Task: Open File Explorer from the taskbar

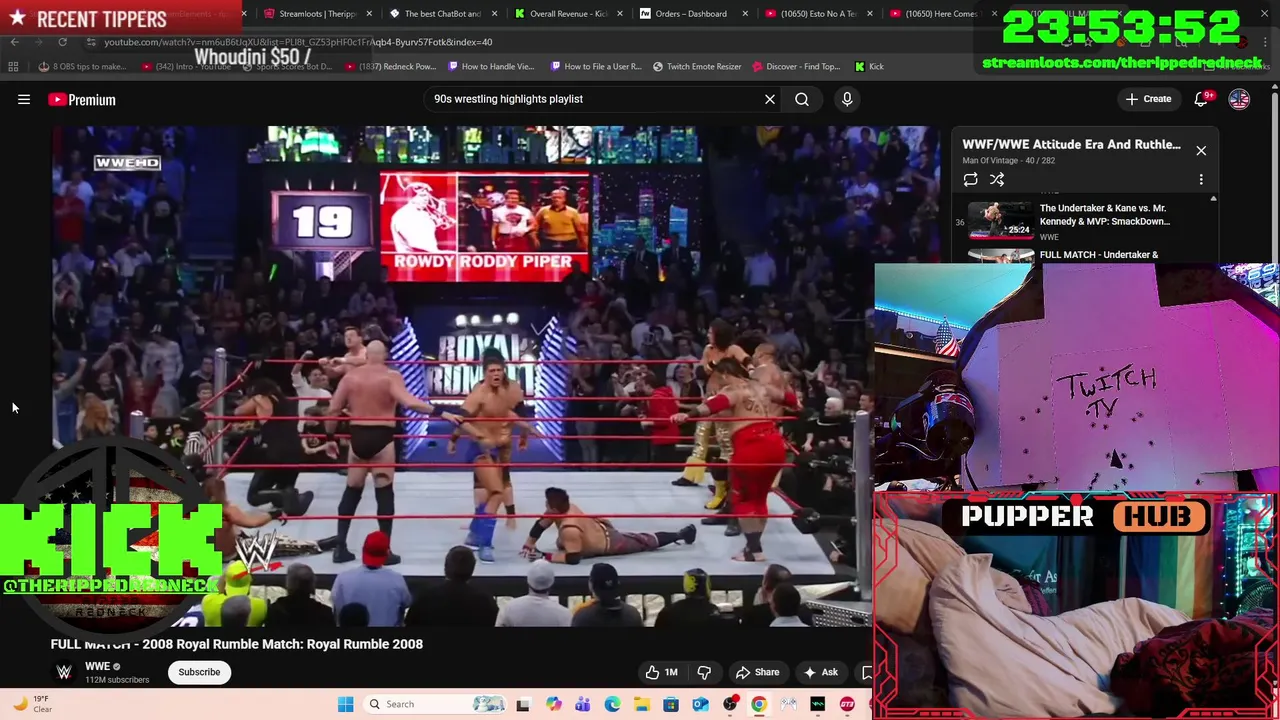Action: pos(642,704)
